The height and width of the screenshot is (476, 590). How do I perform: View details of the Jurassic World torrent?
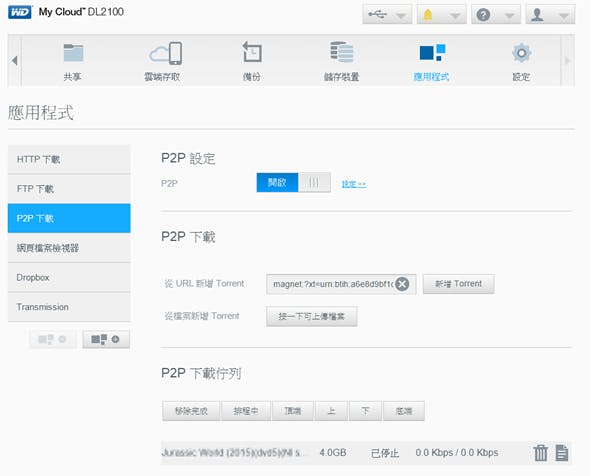(x=562, y=452)
